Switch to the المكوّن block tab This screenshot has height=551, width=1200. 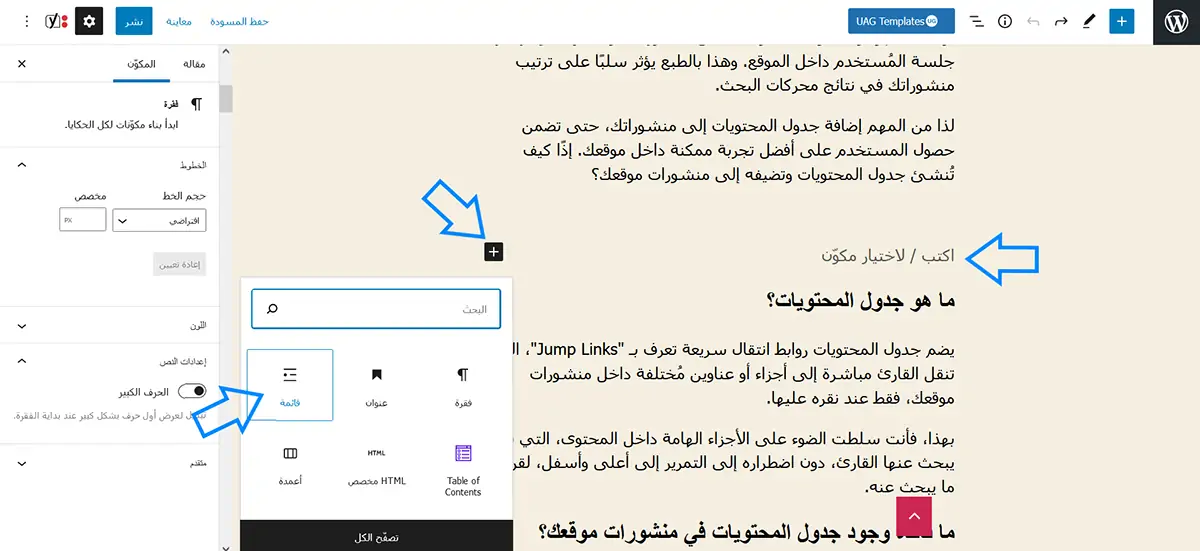click(140, 64)
